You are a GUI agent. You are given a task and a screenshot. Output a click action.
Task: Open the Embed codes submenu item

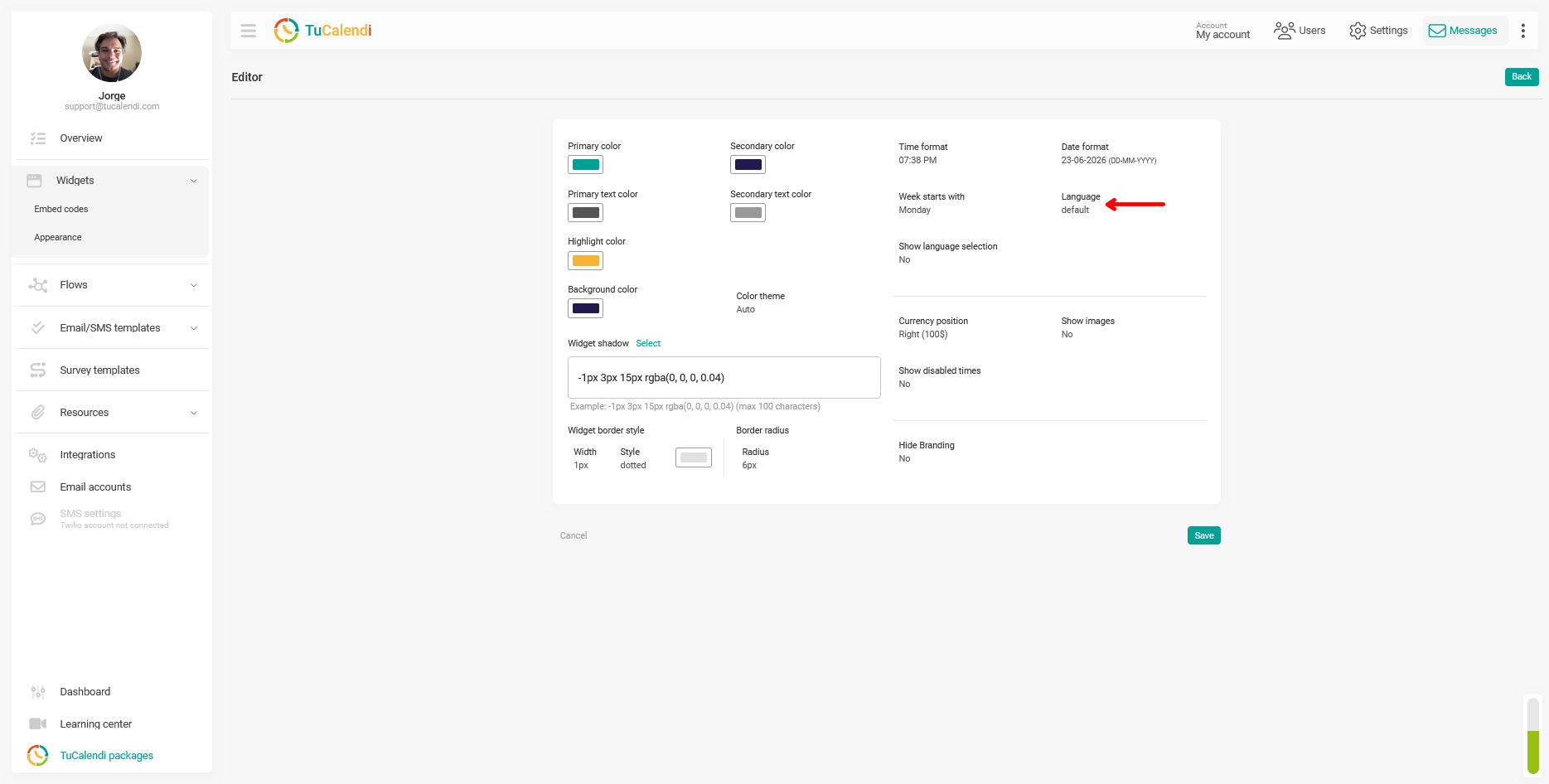[x=61, y=210]
